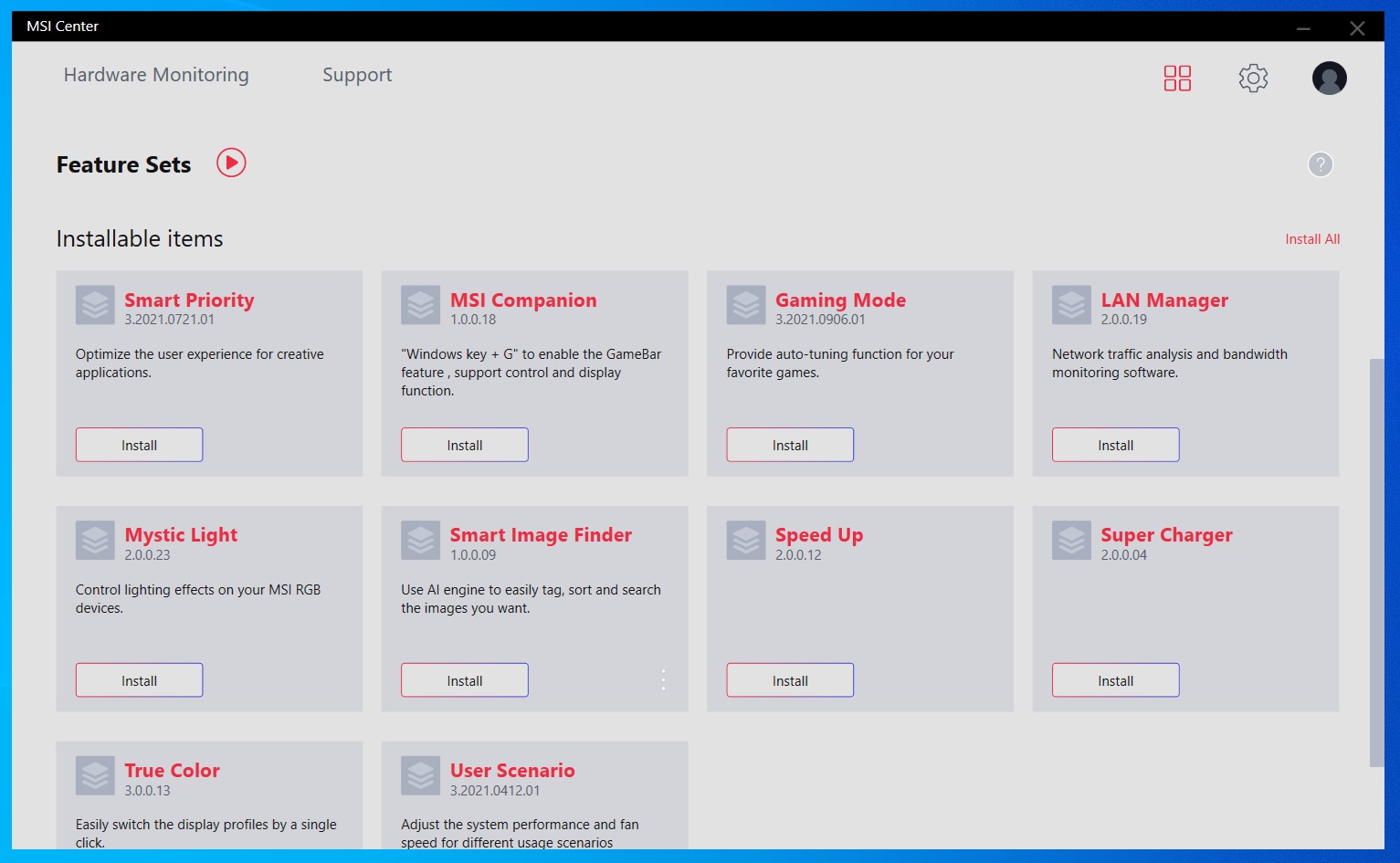Click the Install All link

(1312, 239)
